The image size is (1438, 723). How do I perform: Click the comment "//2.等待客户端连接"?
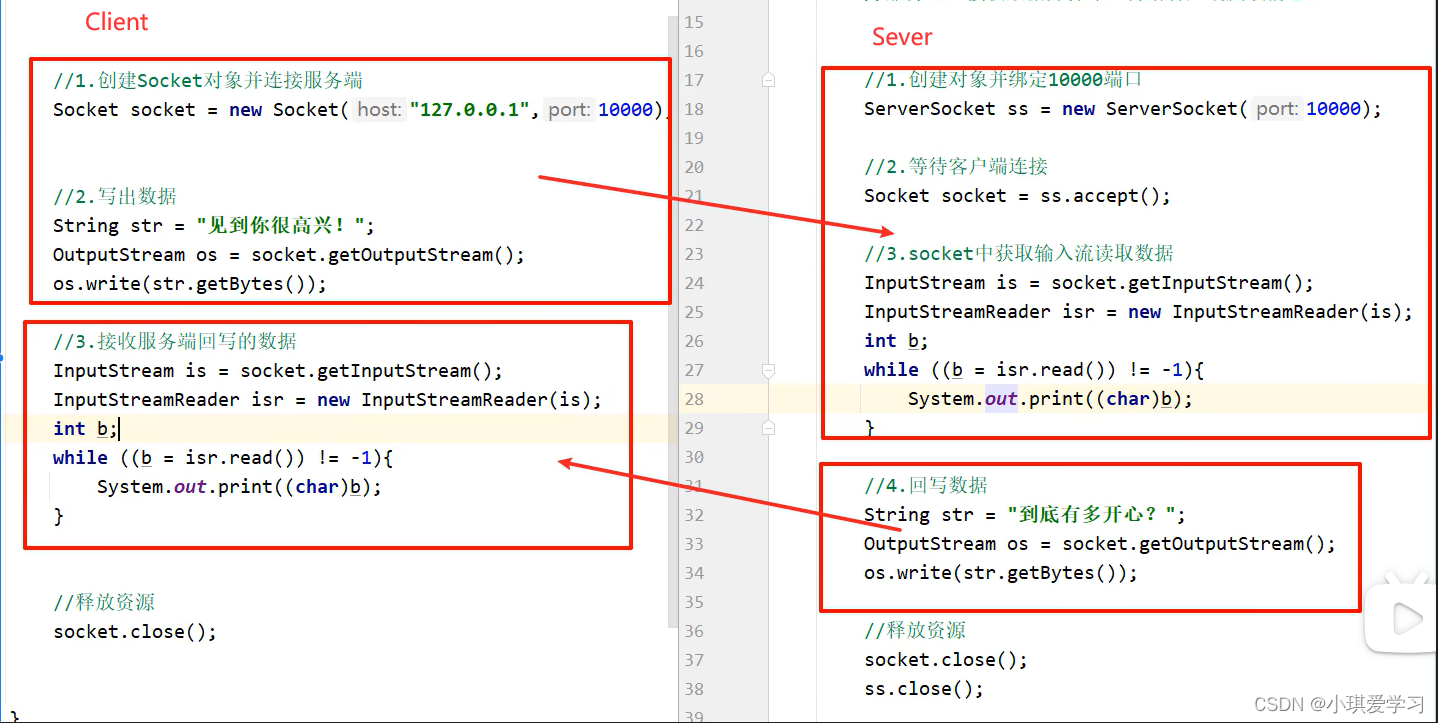point(956,167)
